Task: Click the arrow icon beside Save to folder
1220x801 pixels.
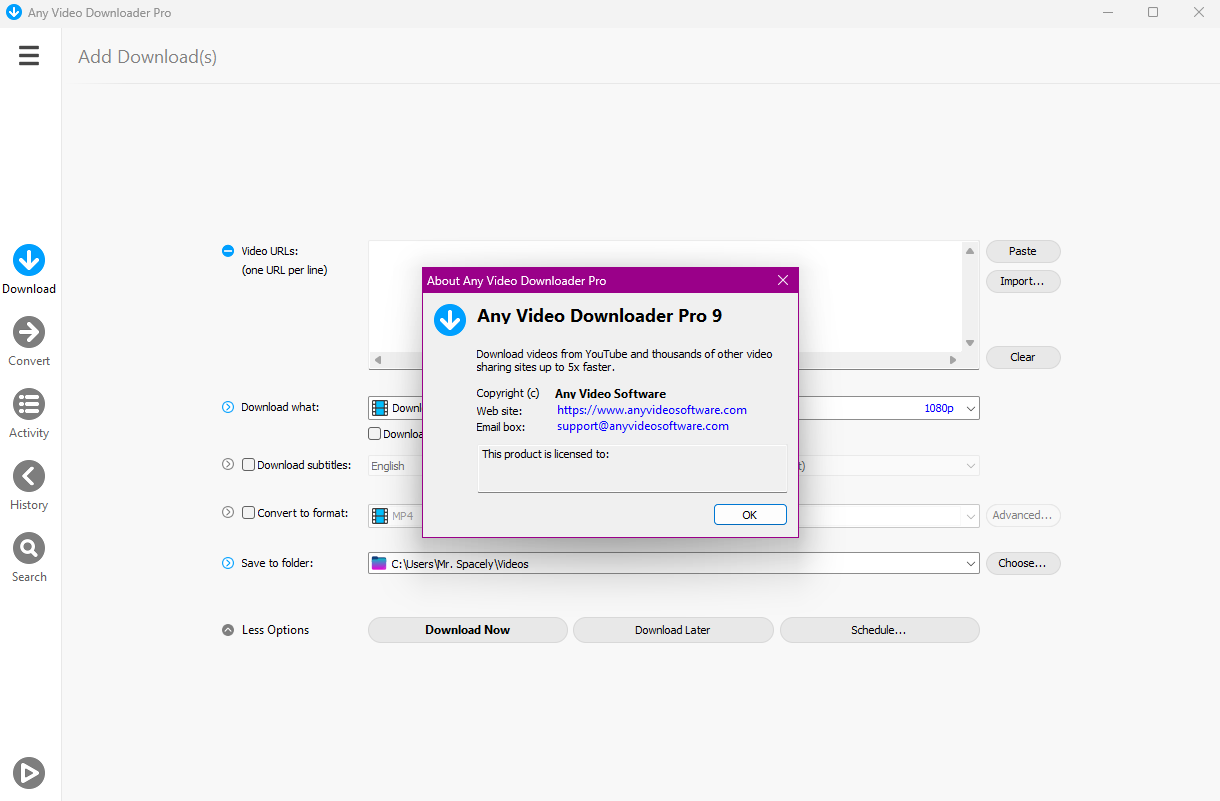Action: [x=227, y=563]
